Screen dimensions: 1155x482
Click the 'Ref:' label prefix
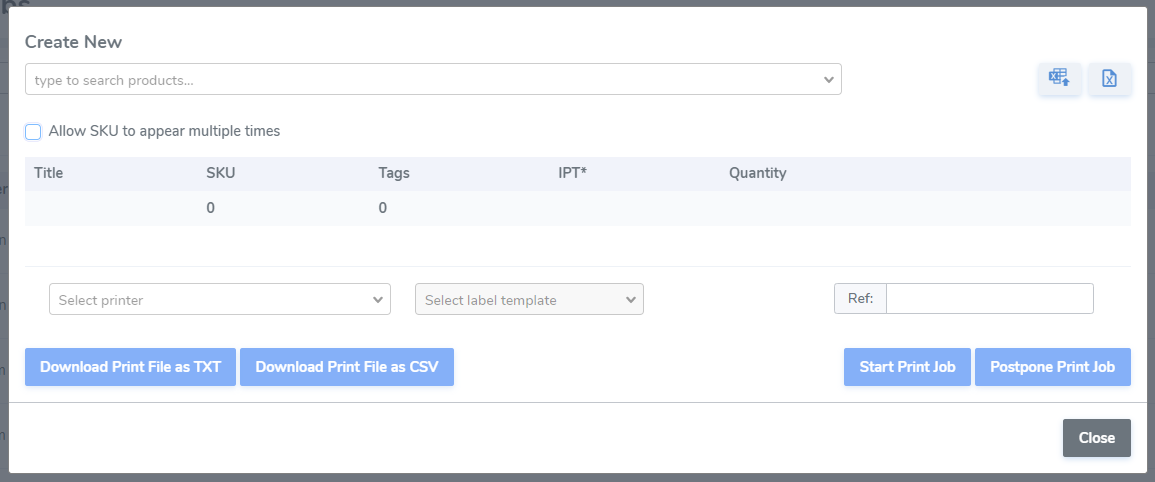tap(860, 298)
